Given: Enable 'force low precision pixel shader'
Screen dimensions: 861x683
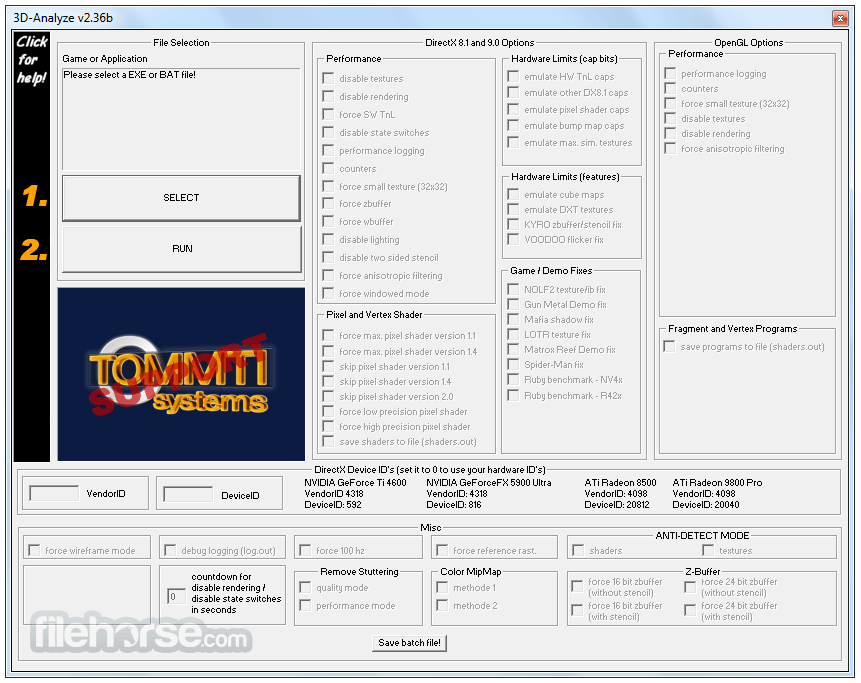Looking at the screenshot, I should (328, 411).
